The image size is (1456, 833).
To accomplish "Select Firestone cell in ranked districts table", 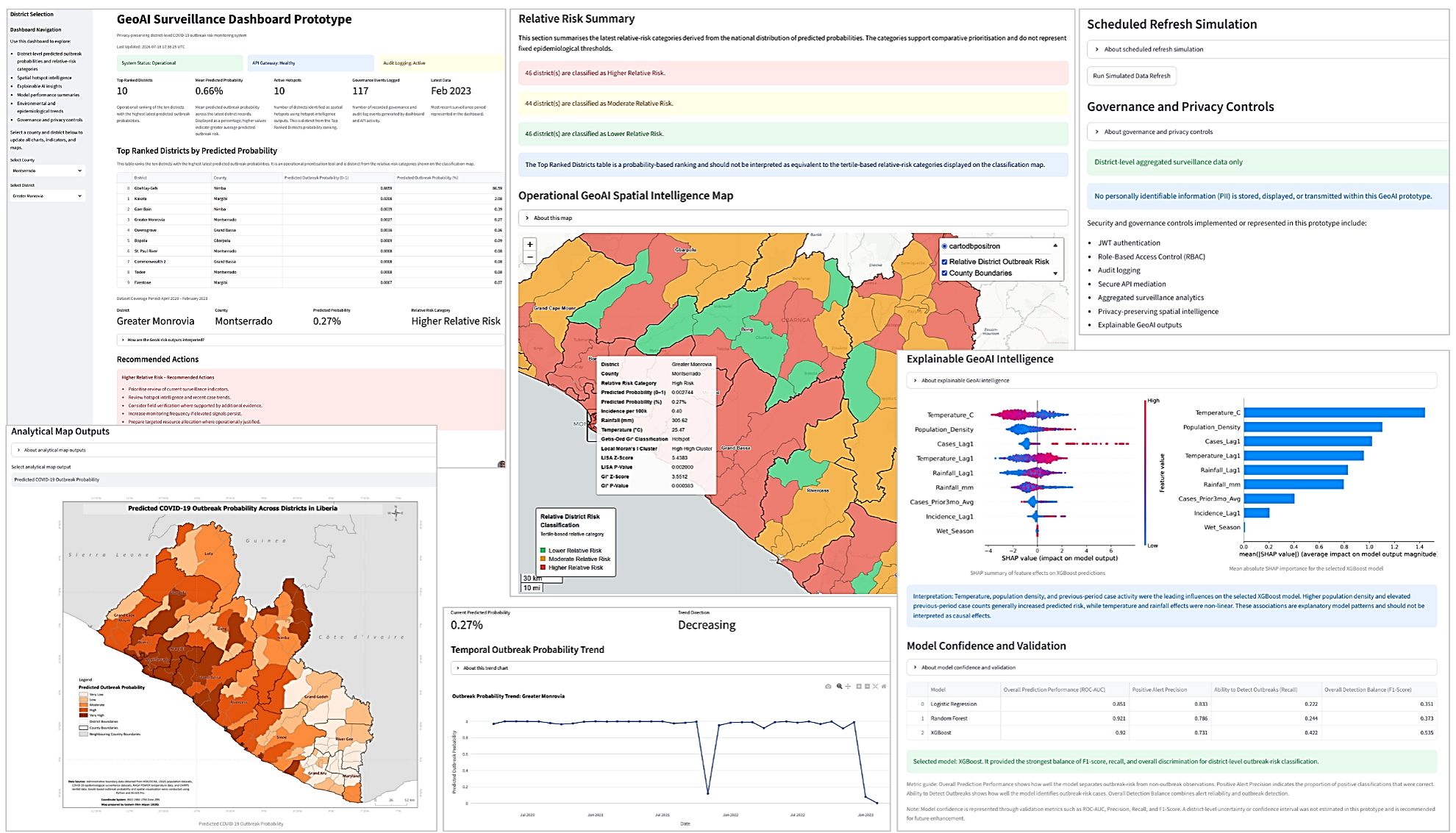I will [171, 282].
